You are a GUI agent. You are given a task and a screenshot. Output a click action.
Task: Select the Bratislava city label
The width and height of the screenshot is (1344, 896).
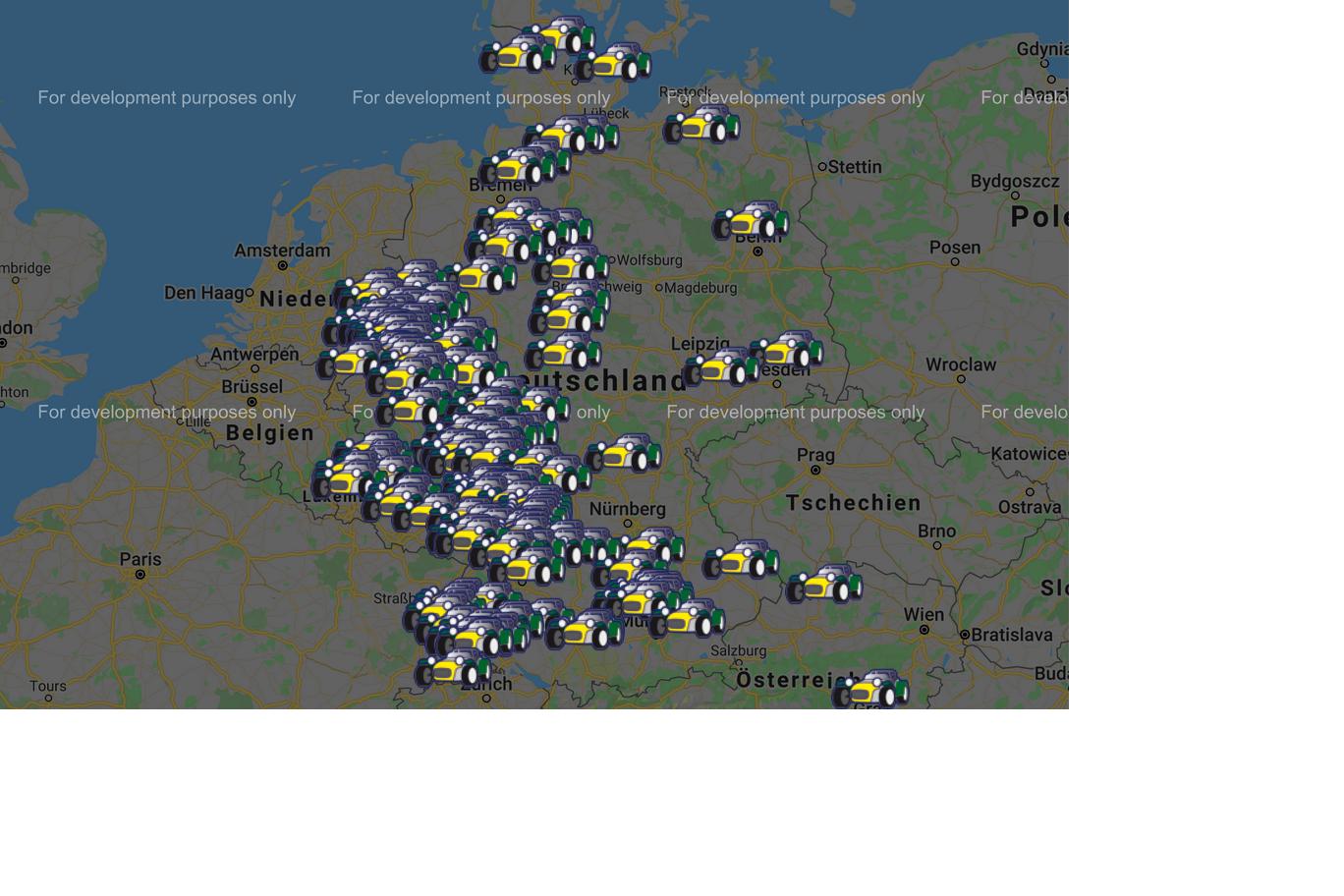[1012, 635]
